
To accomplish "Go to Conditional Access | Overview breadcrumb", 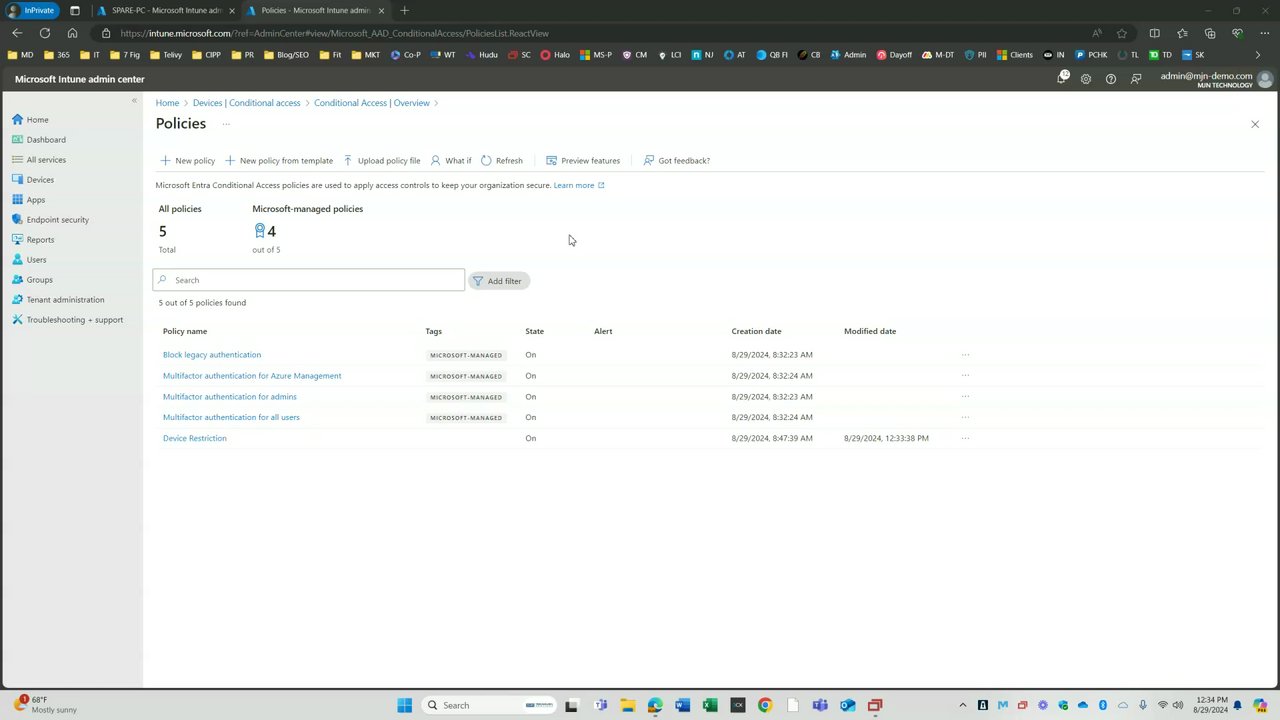I will tap(372, 103).
